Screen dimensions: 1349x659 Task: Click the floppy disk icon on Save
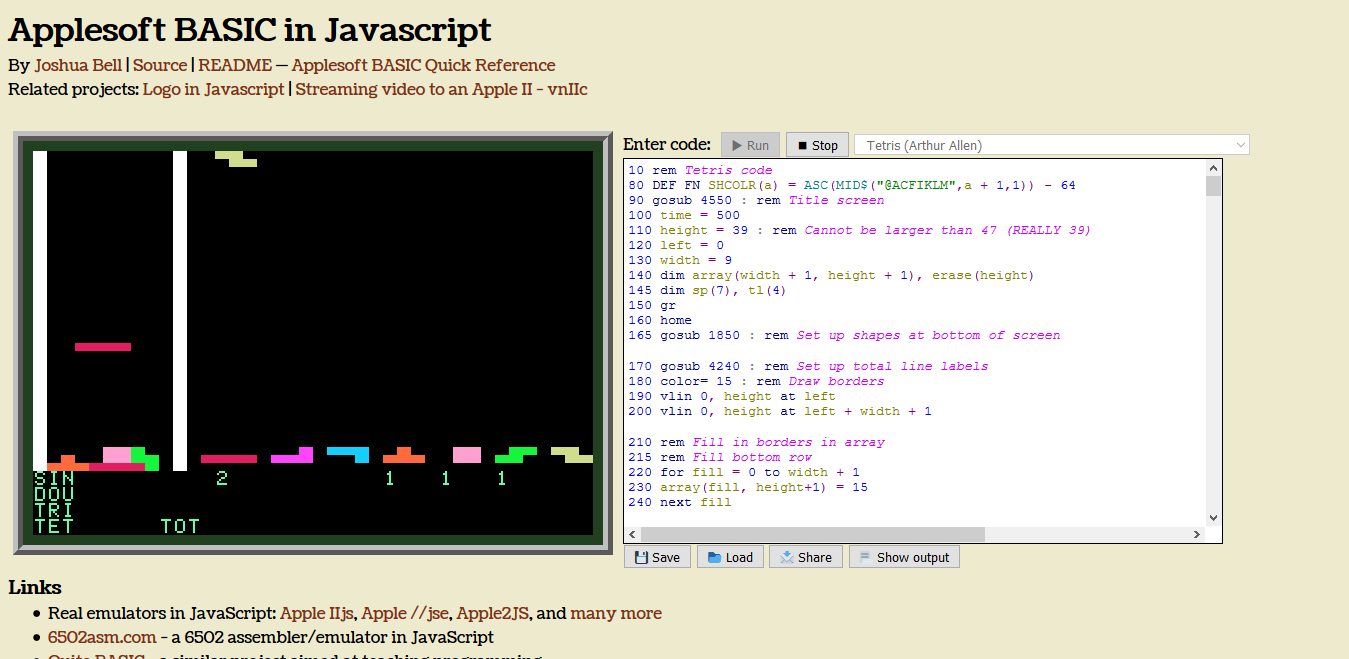click(641, 557)
